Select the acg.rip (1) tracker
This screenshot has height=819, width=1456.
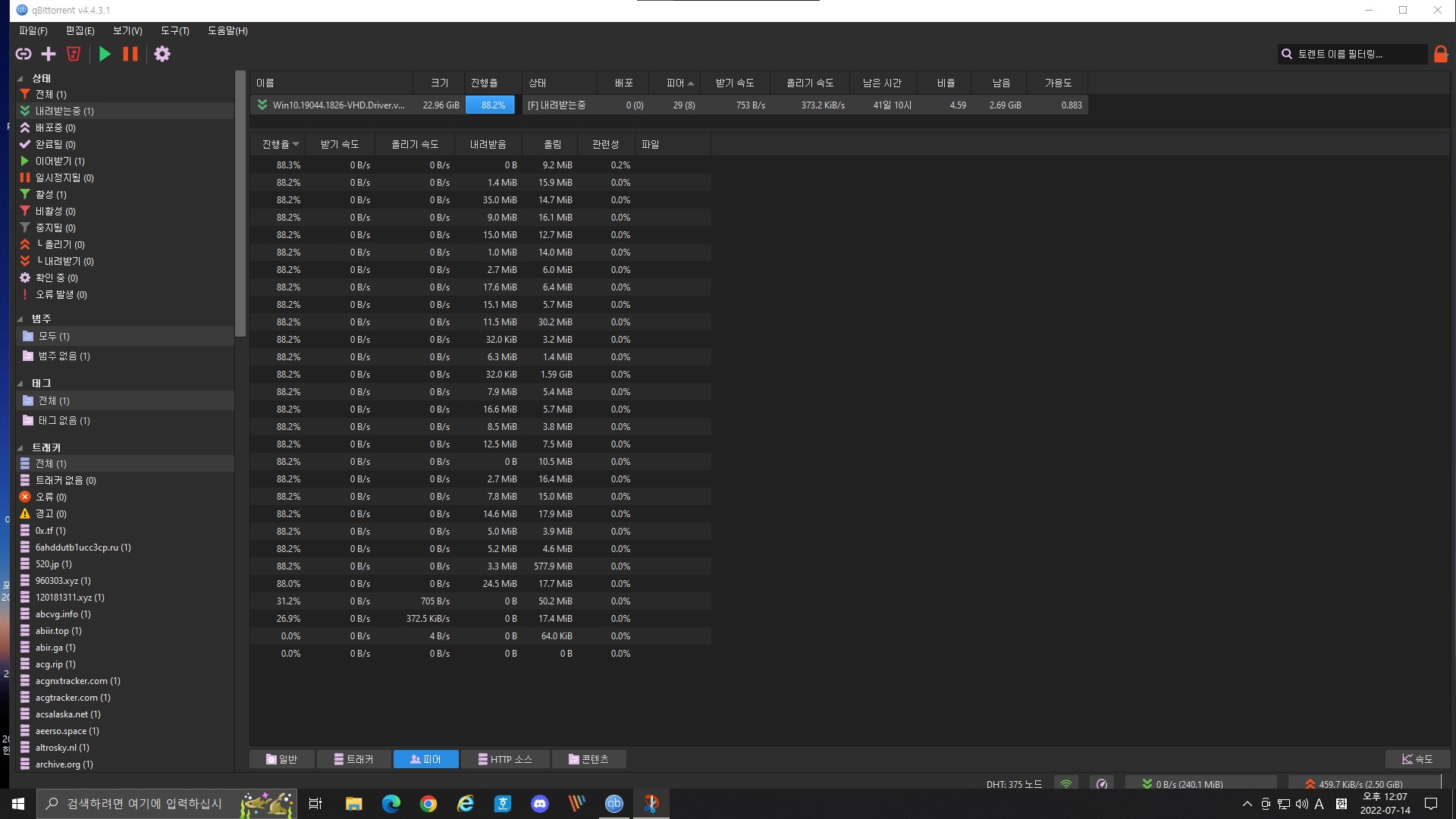click(x=125, y=664)
